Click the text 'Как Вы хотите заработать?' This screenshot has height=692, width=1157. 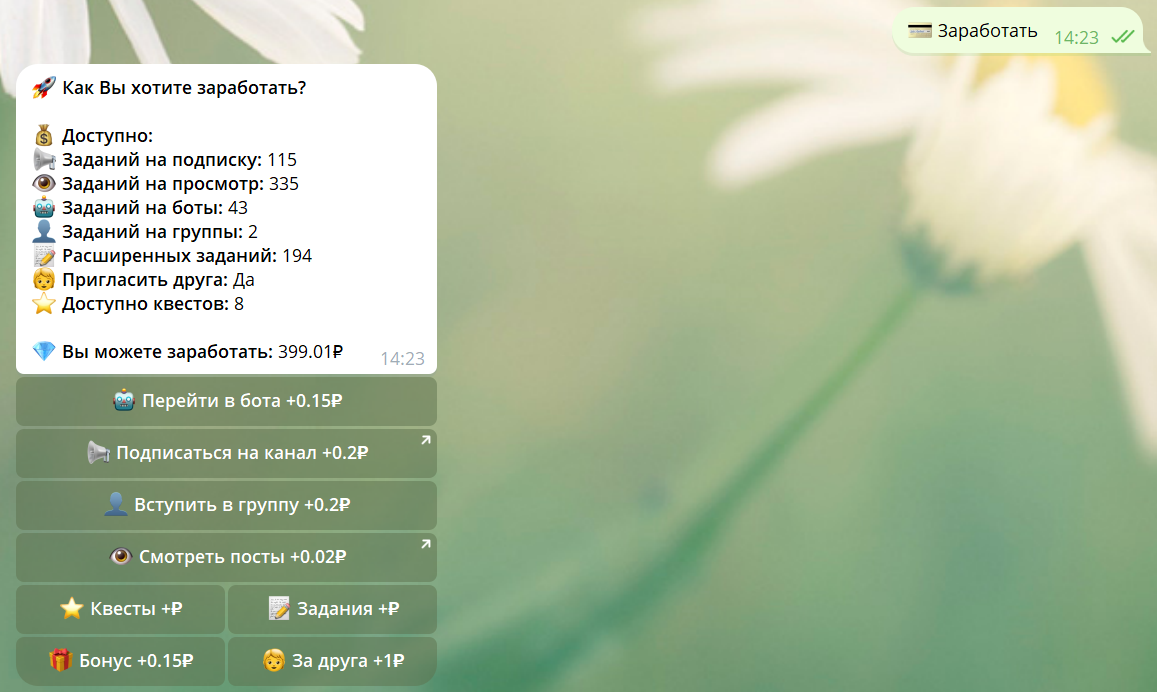184,88
